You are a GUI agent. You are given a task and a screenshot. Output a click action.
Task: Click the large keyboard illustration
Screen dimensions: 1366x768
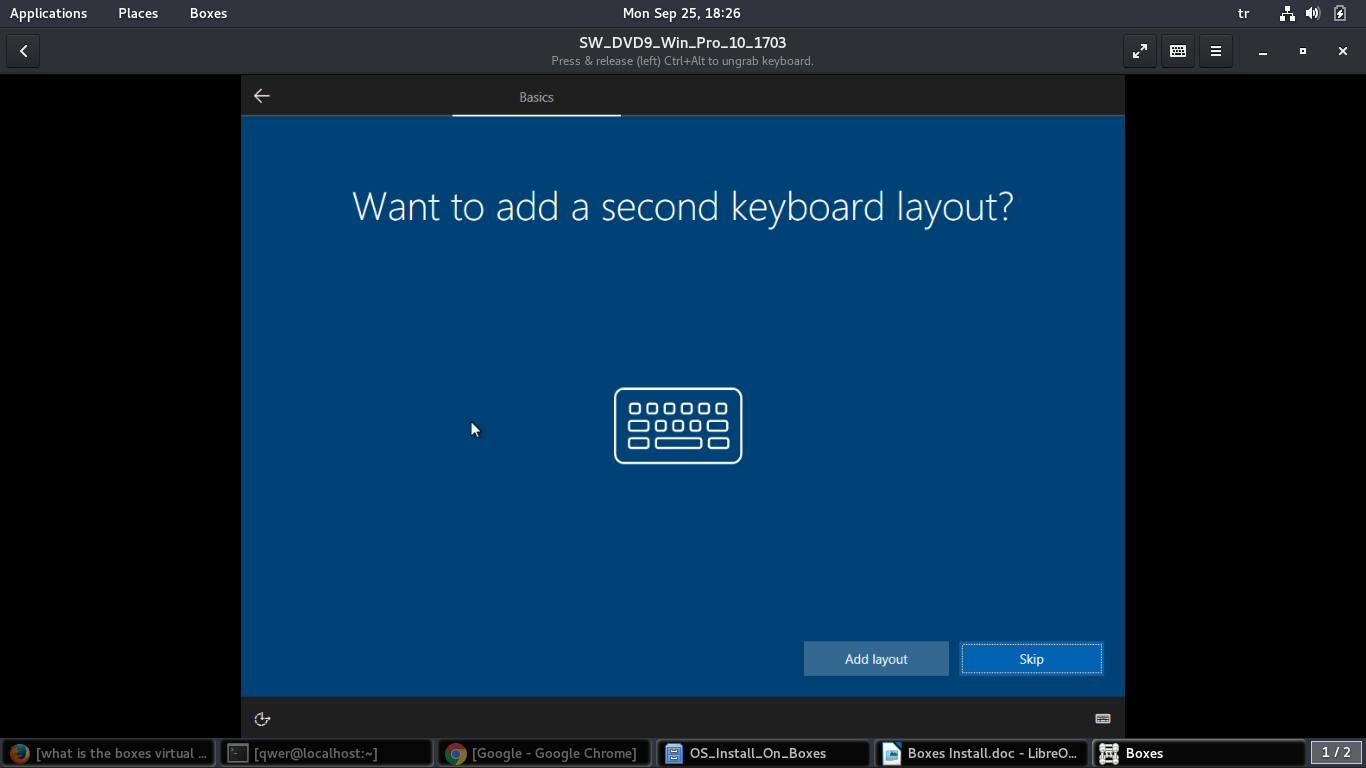[x=678, y=426]
